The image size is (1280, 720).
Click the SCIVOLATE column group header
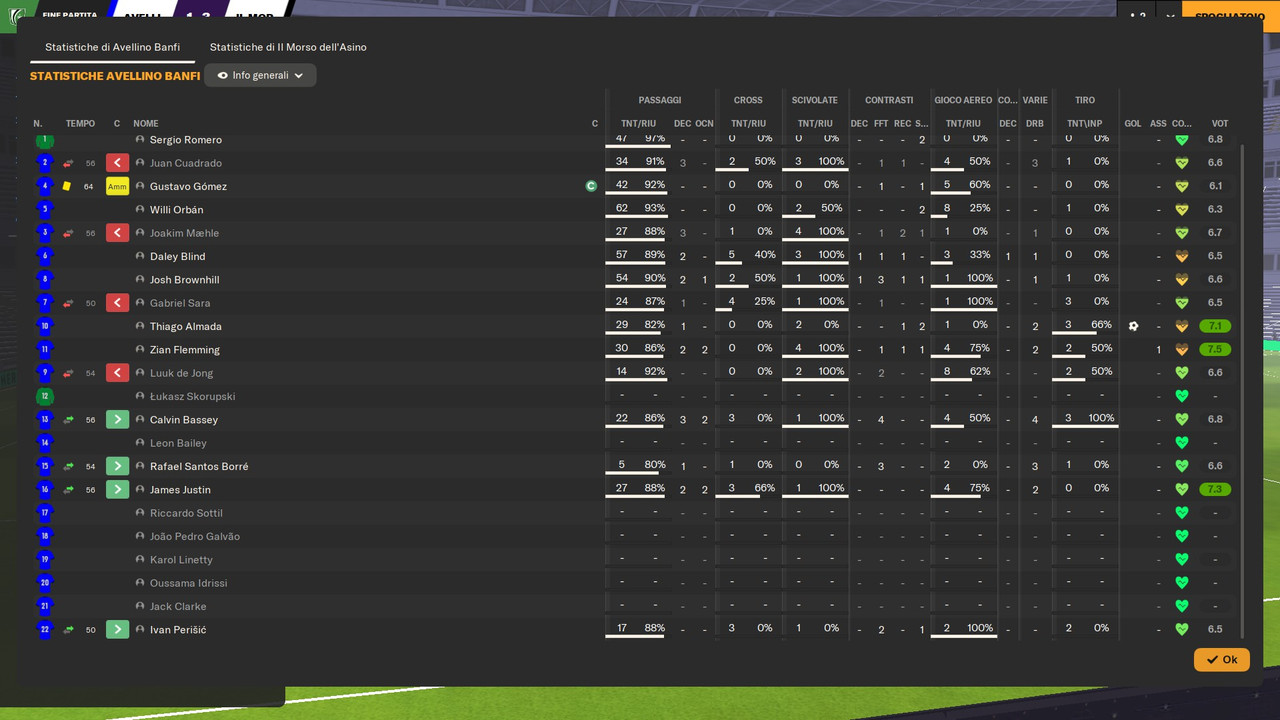(815, 100)
